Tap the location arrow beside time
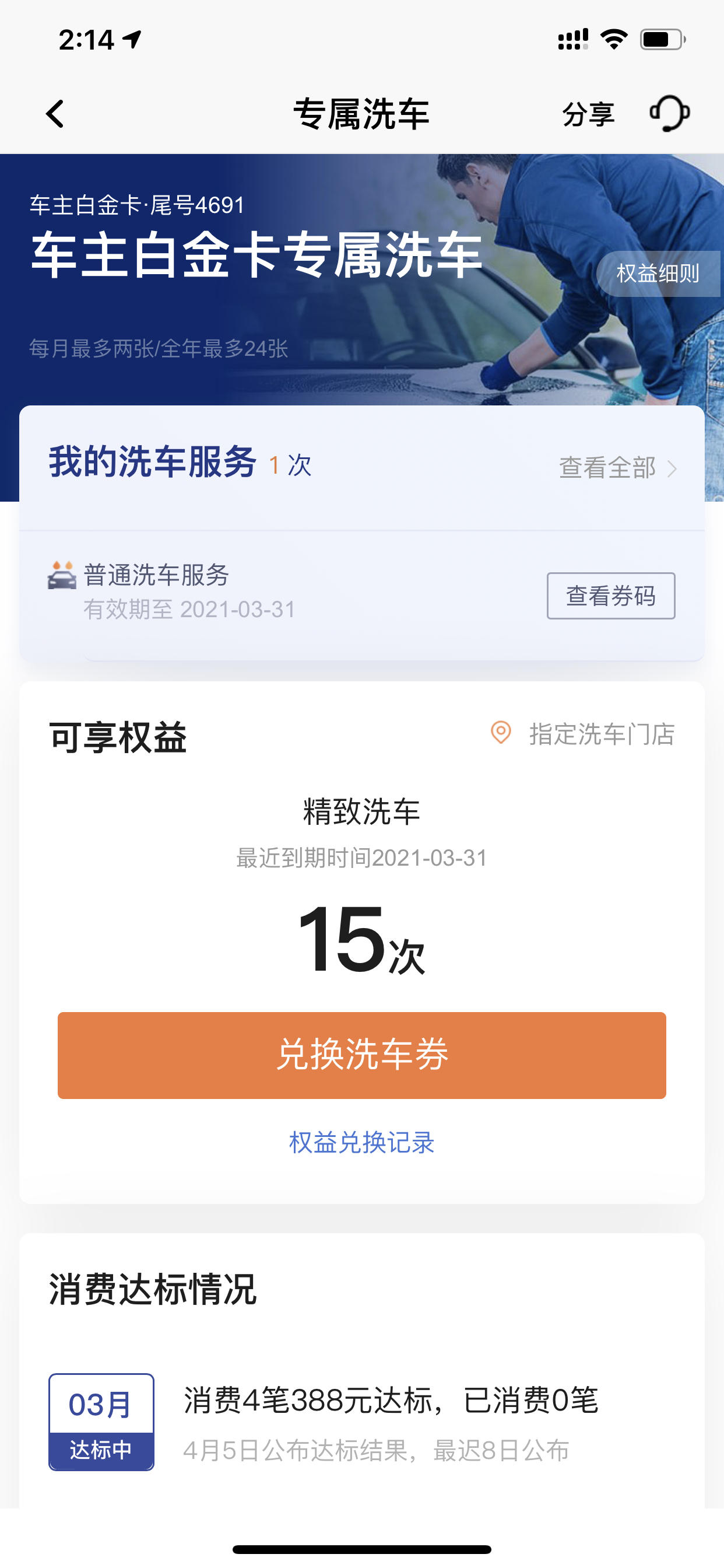This screenshot has width=724, height=1568. [133, 40]
